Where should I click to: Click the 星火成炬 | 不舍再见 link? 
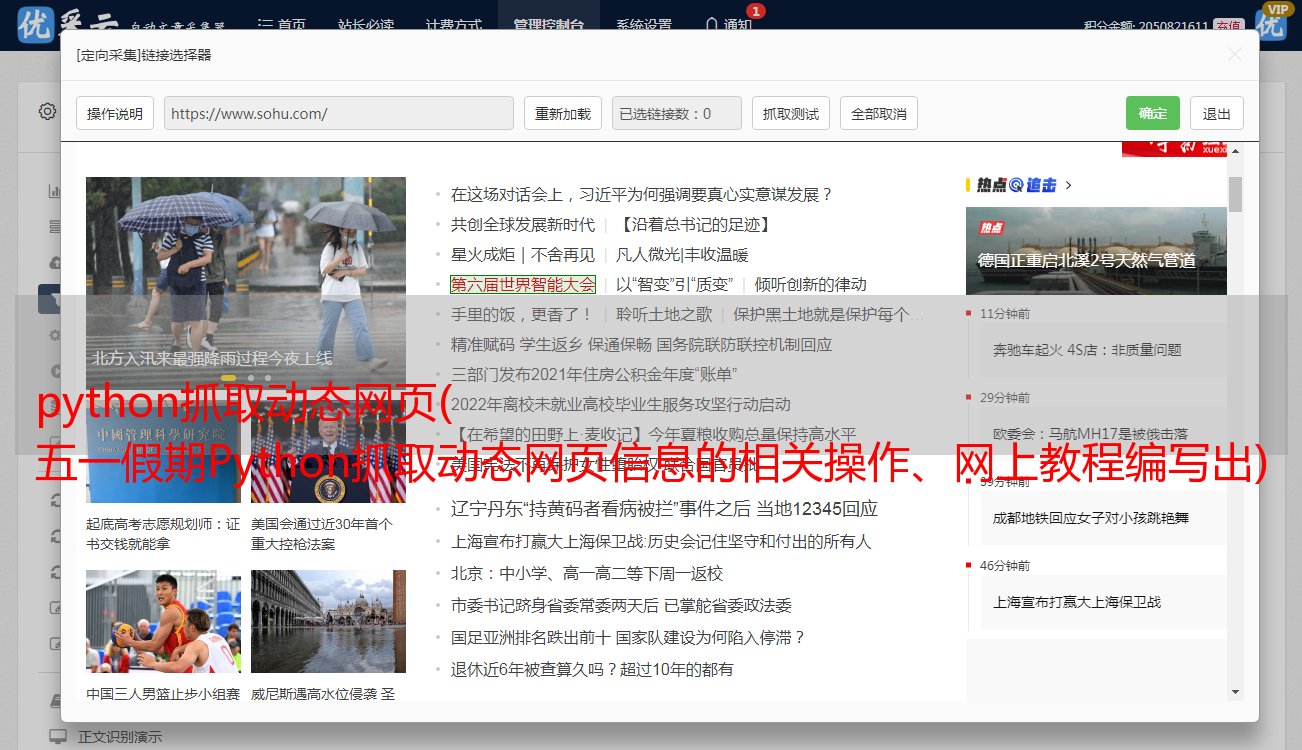coord(523,254)
